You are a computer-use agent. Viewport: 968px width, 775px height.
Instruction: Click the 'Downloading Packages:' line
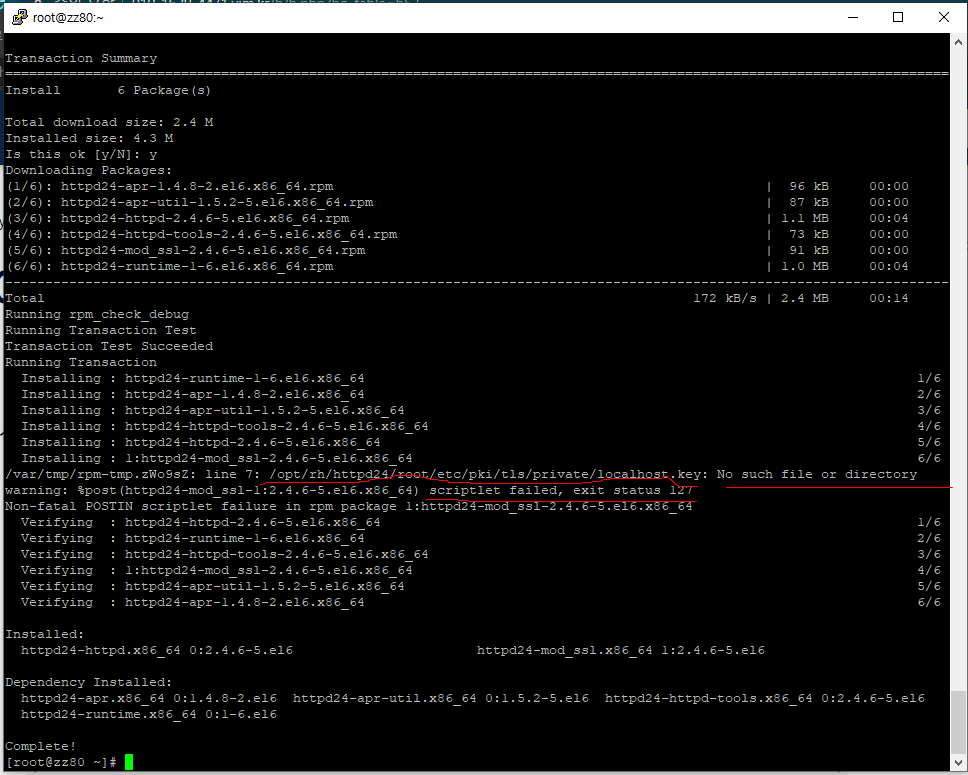click(89, 170)
